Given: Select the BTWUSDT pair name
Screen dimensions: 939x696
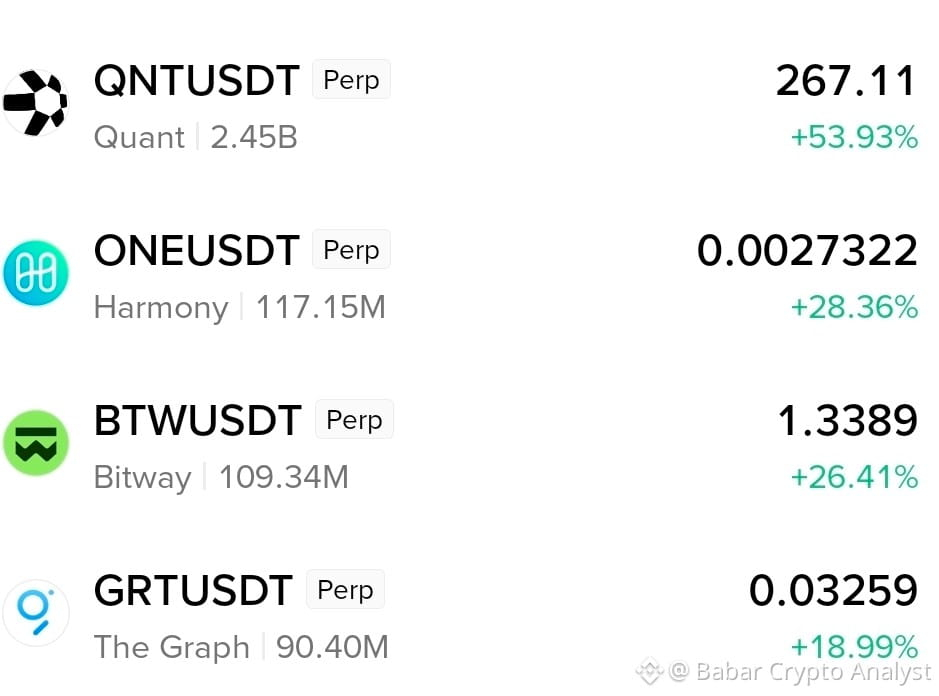Looking at the screenshot, I should tap(198, 420).
